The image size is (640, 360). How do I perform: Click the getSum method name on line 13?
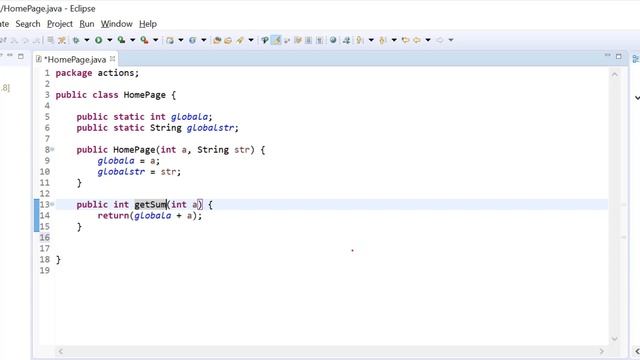point(150,204)
